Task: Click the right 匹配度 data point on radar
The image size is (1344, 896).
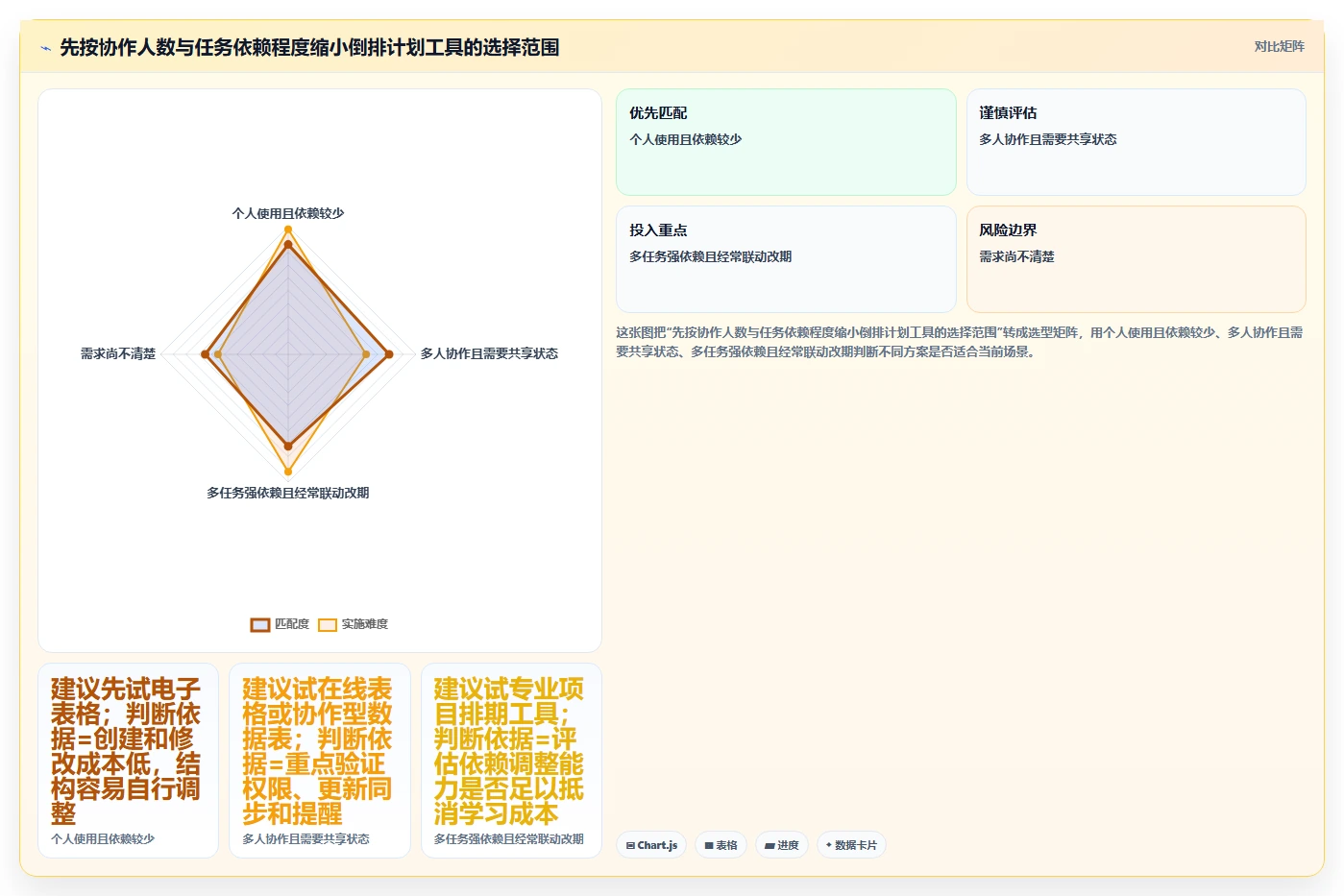Action: pyautogui.click(x=388, y=354)
